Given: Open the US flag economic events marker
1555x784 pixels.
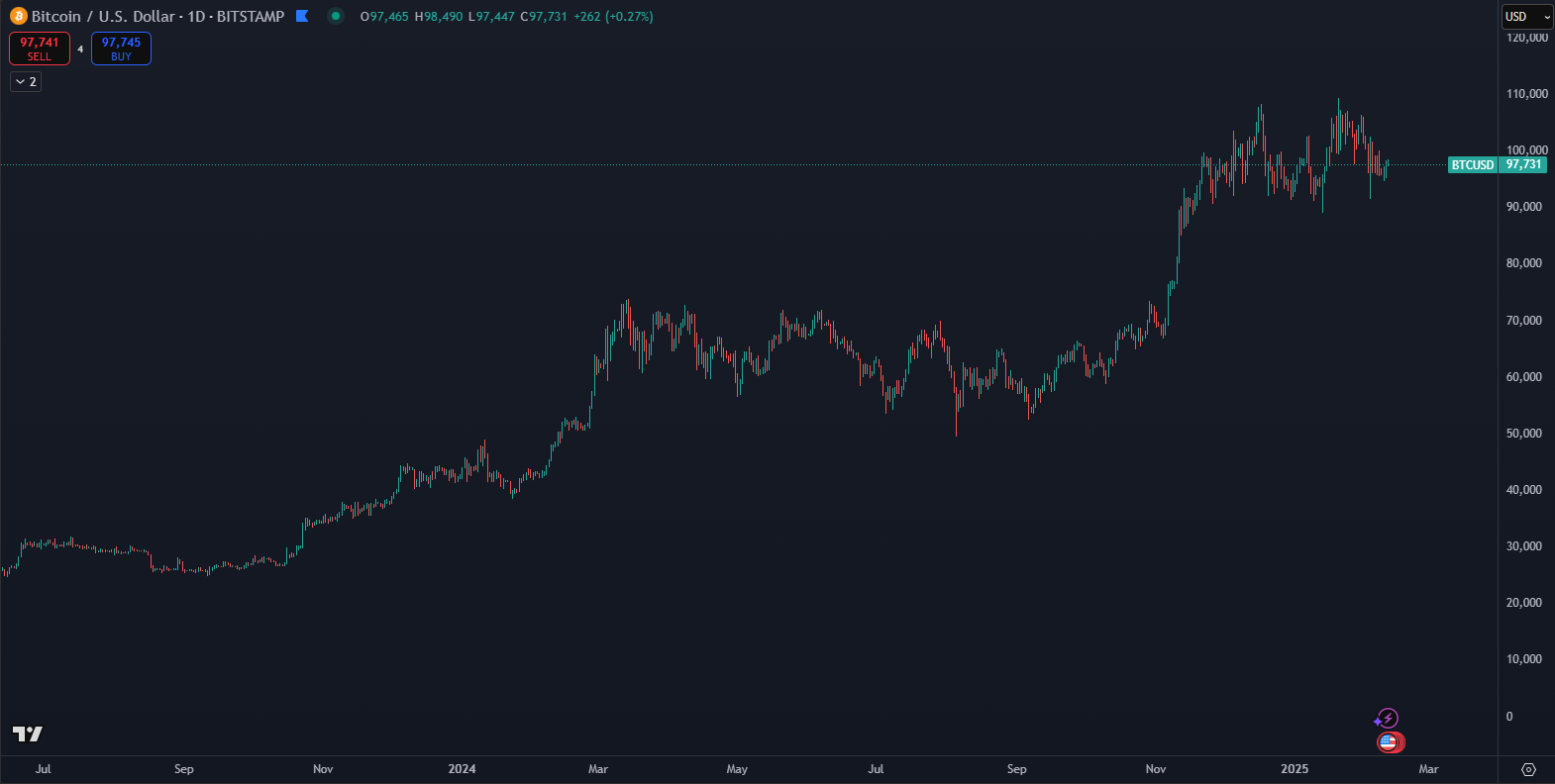Looking at the screenshot, I should coord(1388,741).
